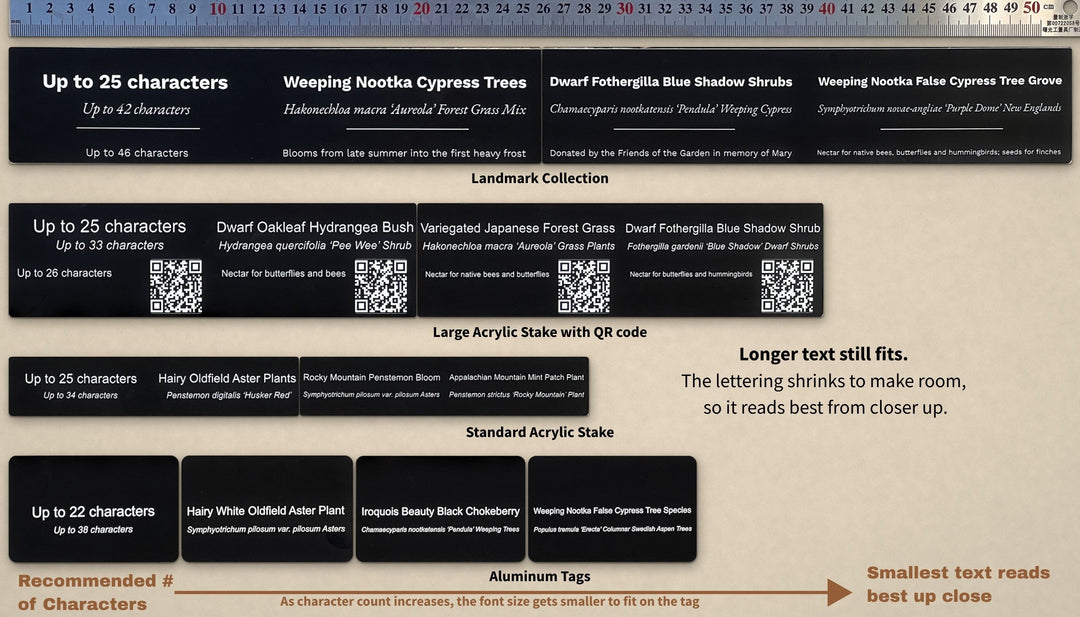Screen dimensions: 1080x617
Task: Select the QR code next to 'Nectar for butterflies and bees'
Action: click(381, 286)
